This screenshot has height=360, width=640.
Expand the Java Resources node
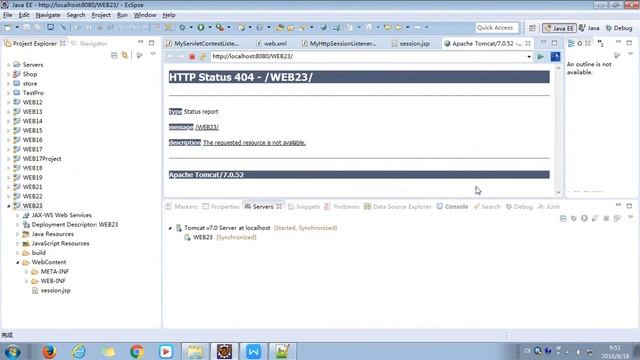(18, 234)
